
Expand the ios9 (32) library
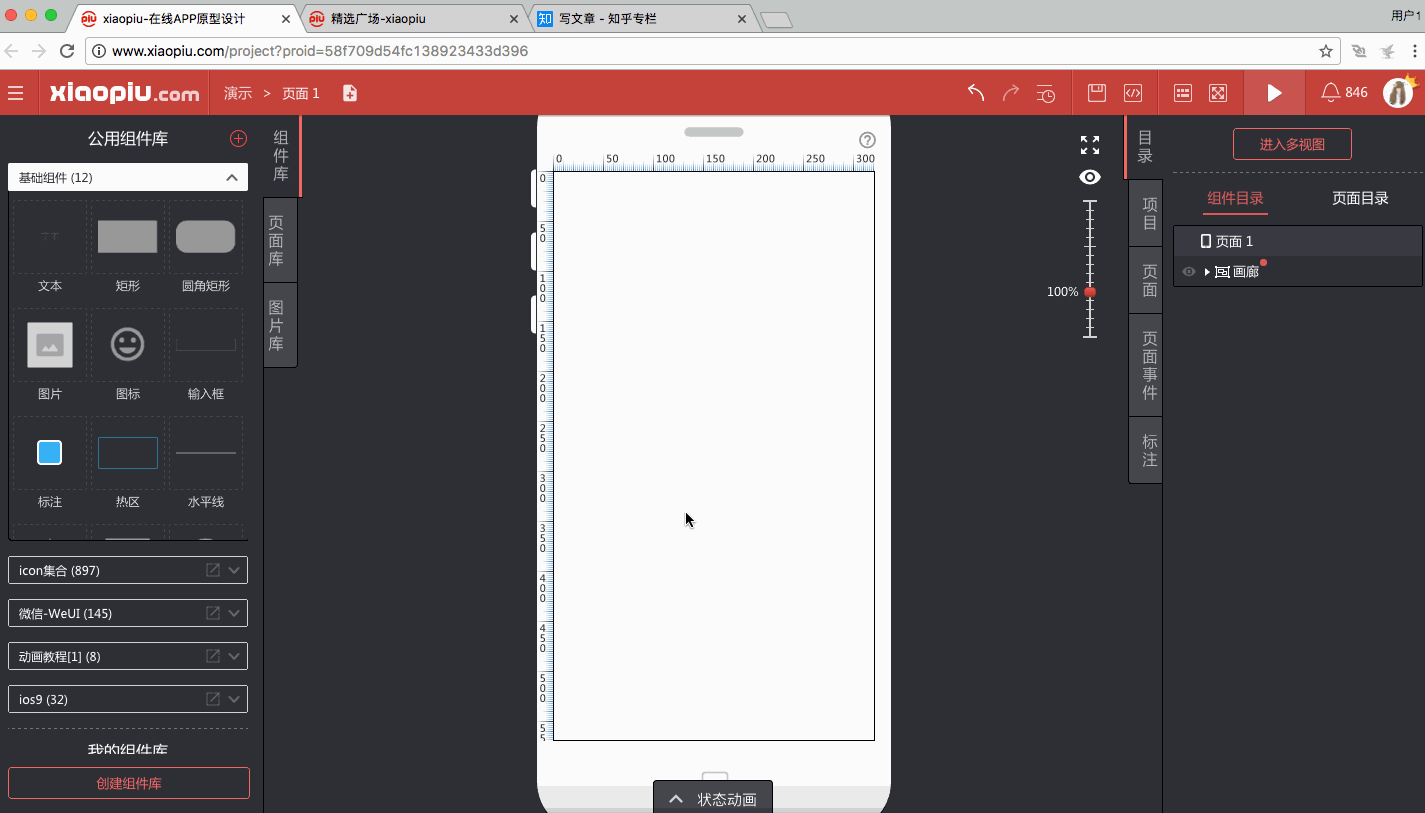coord(234,699)
